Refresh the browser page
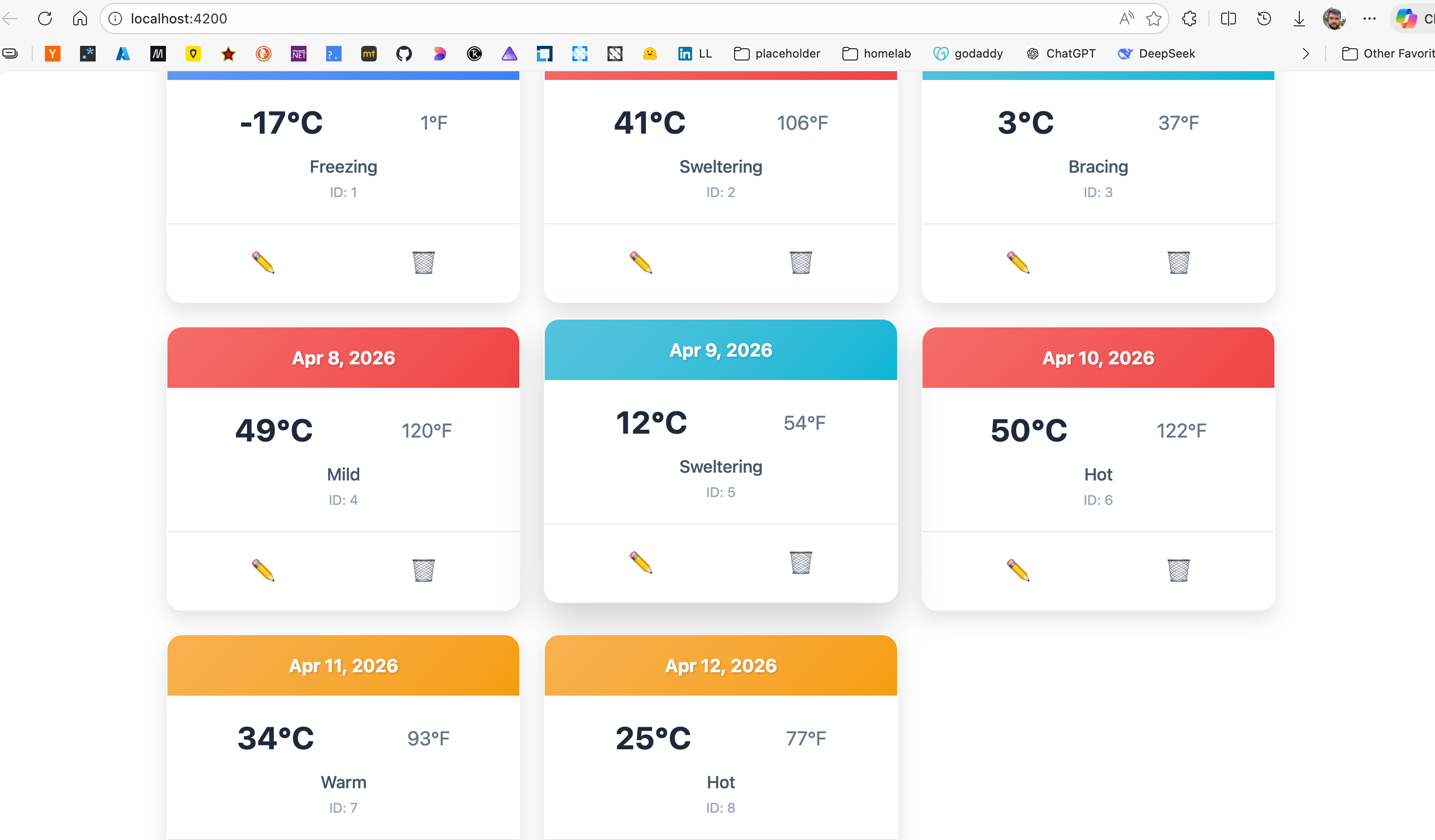Screen dimensions: 1435x840 [45, 19]
